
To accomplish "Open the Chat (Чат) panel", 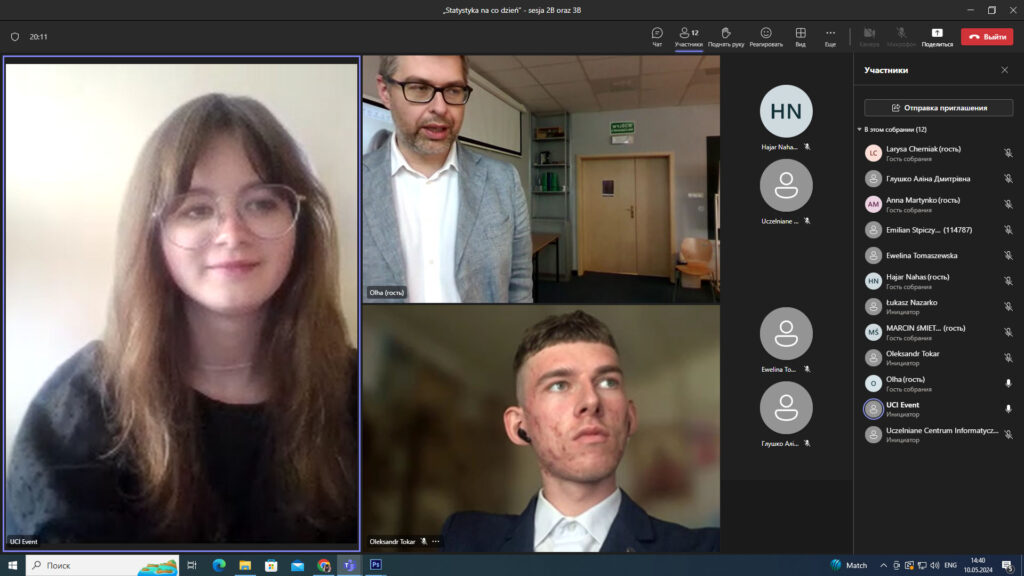I will [657, 36].
